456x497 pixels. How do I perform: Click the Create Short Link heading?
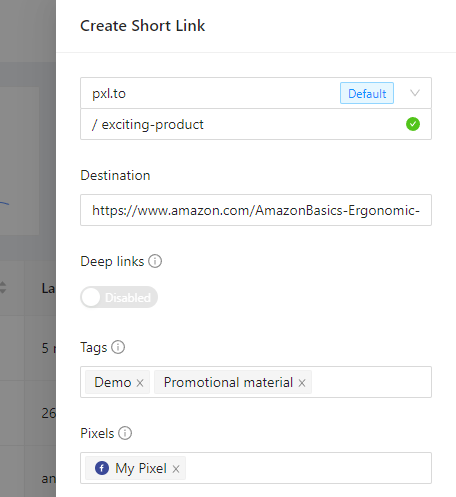[x=142, y=26]
